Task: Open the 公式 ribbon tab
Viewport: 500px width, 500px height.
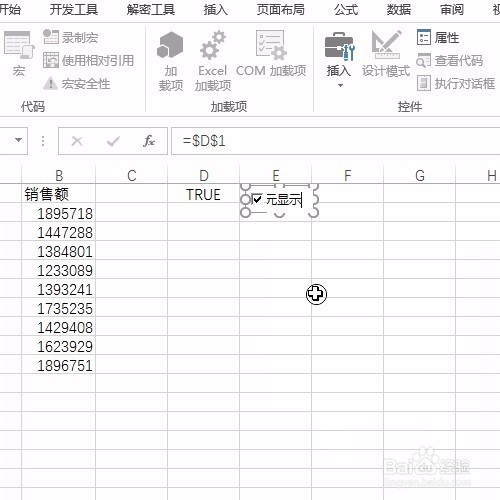Action: coord(346,10)
